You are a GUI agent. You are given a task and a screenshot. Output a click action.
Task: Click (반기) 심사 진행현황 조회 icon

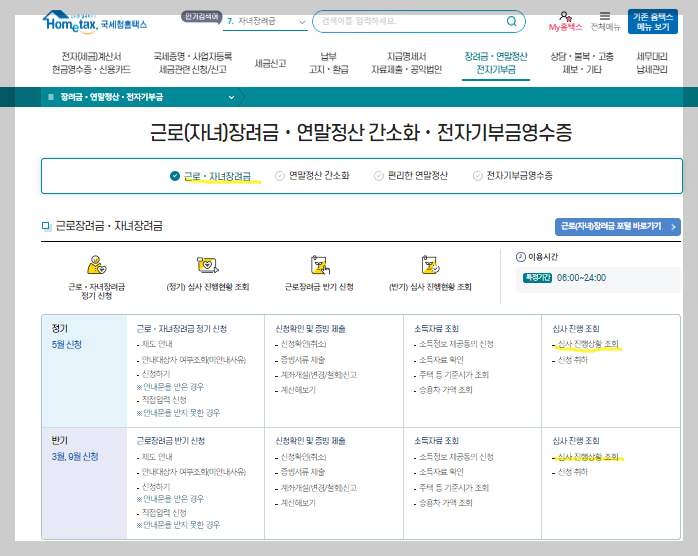pos(430,264)
